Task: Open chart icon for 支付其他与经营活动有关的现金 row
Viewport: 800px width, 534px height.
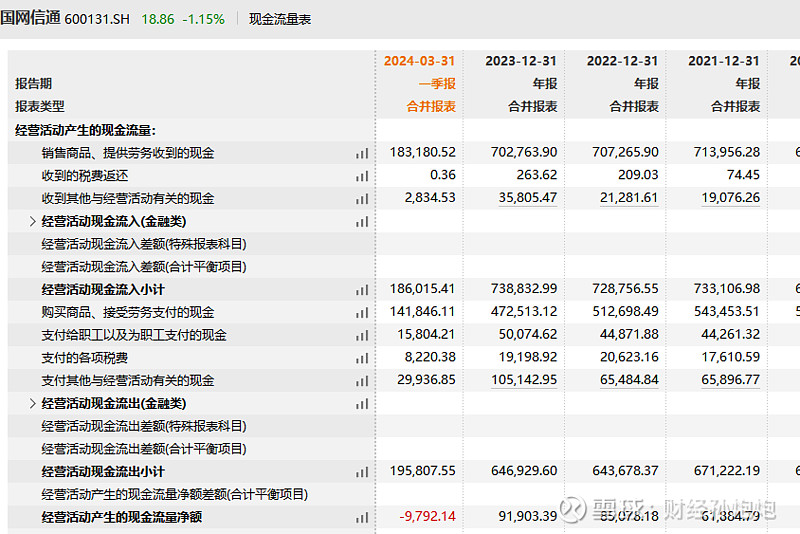Action: (362, 380)
